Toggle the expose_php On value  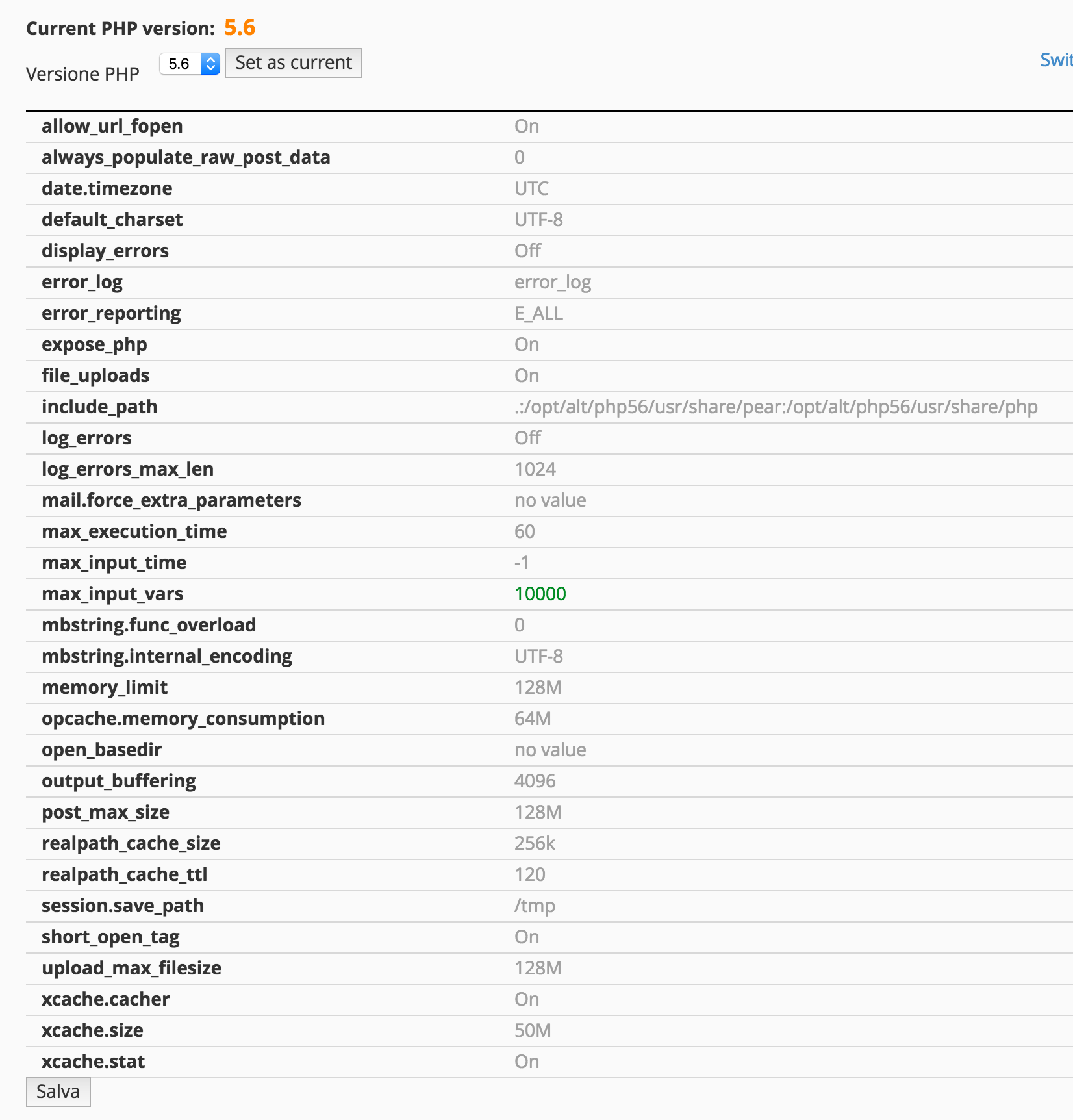tap(527, 344)
